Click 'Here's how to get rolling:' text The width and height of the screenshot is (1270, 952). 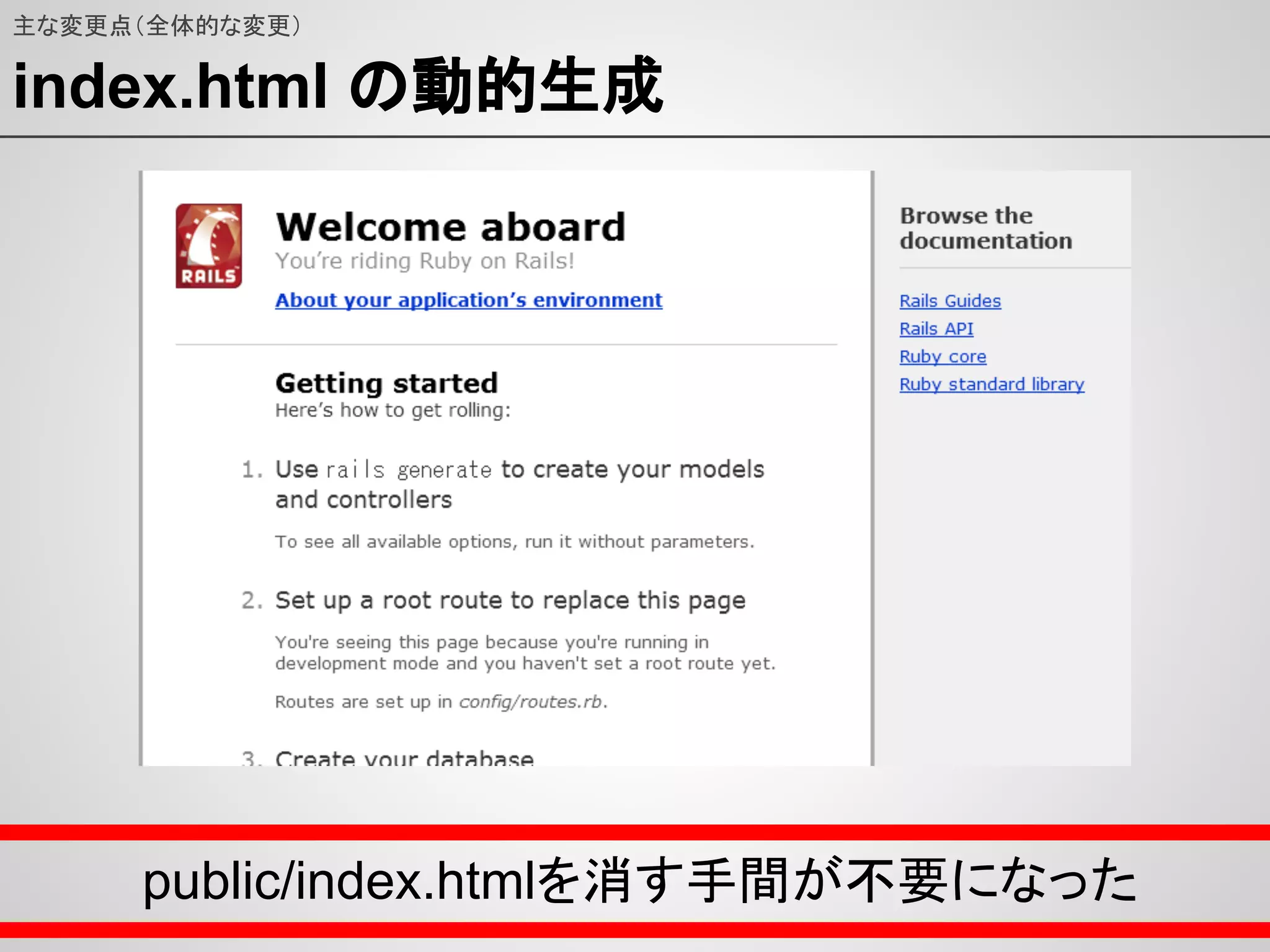click(x=393, y=410)
